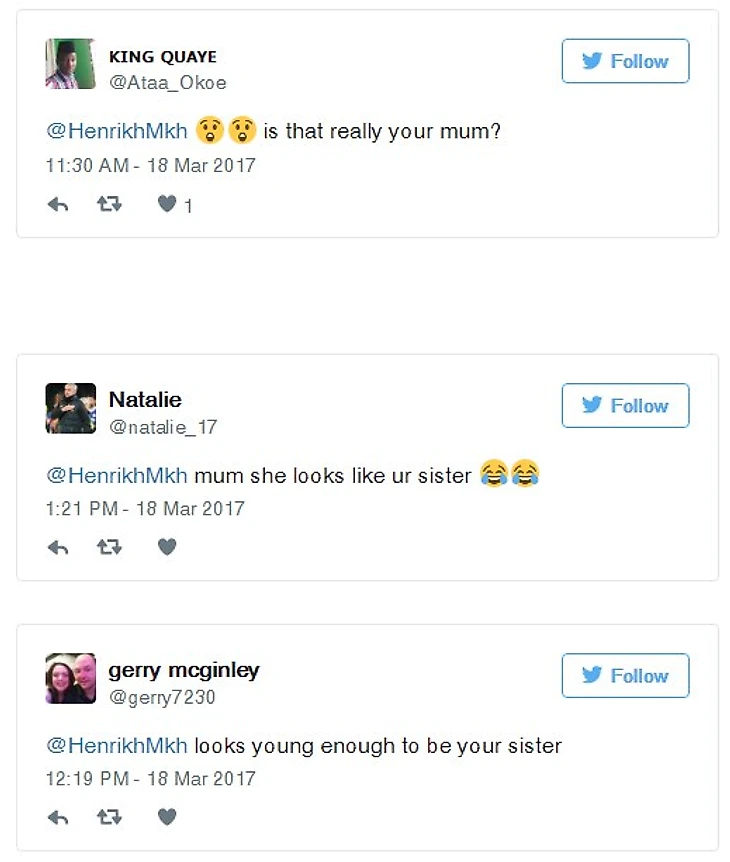The width and height of the screenshot is (730, 862).
Task: Open the 1:21 PM tweet timestamp
Action: pos(145,508)
